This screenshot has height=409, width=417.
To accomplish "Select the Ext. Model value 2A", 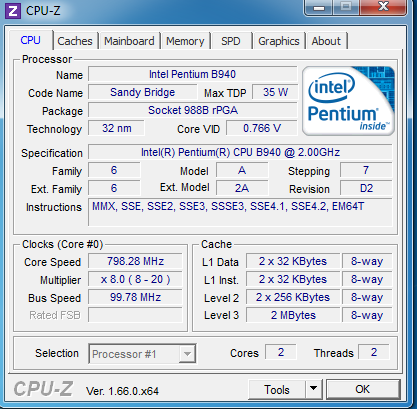I will pos(242,188).
